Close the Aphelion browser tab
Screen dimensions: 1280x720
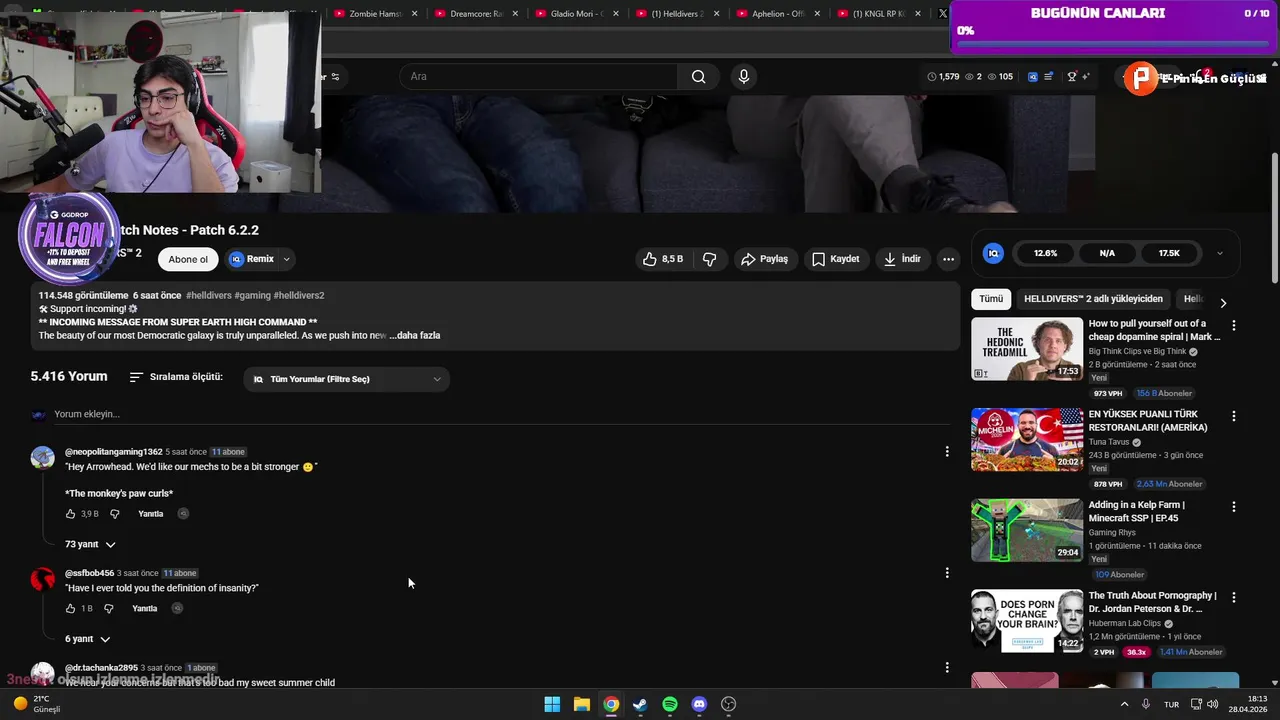click(816, 14)
